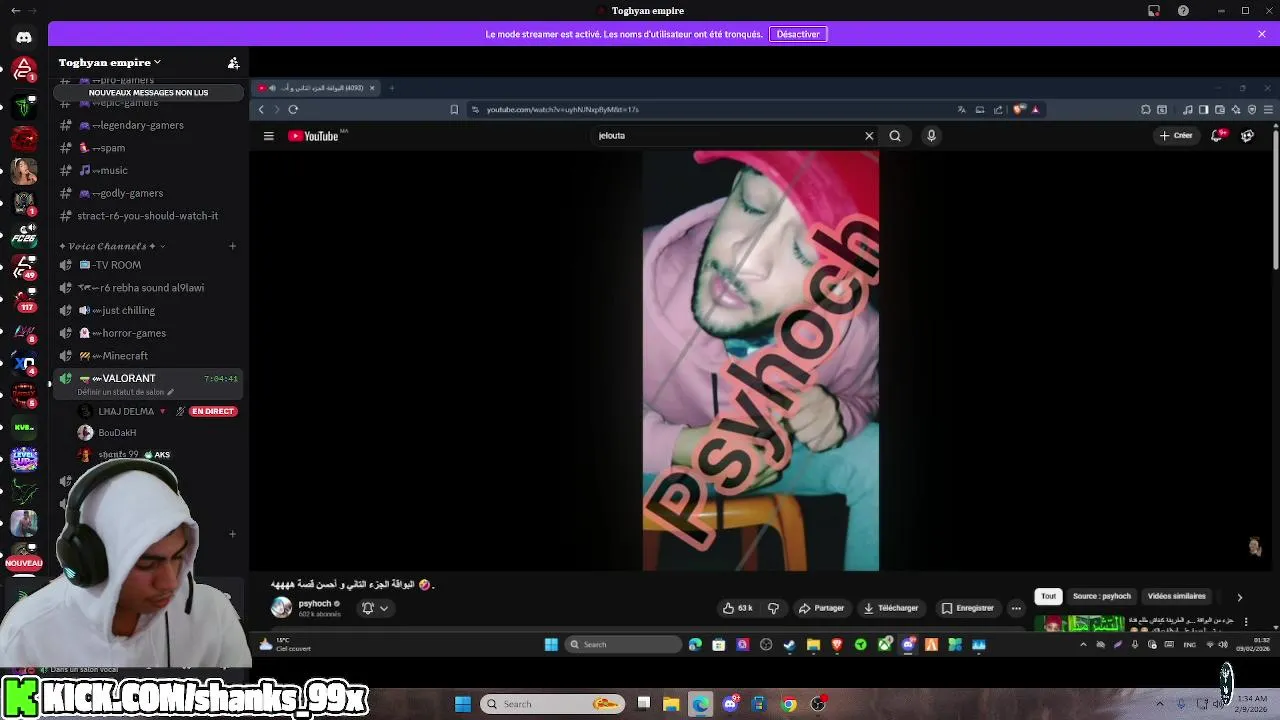
Task: Close the YouTube browser tab
Action: [372, 88]
